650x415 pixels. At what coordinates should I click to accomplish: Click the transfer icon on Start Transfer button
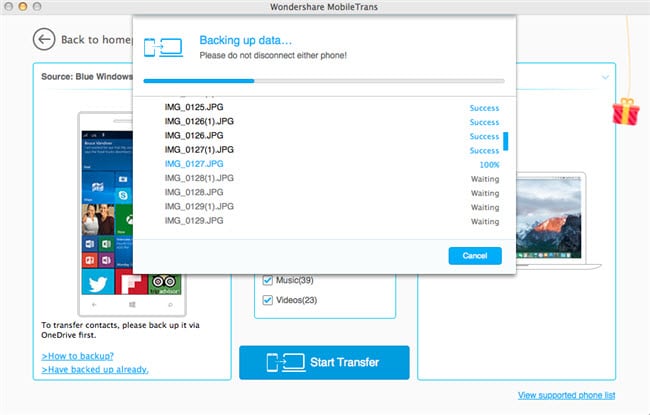coord(286,362)
